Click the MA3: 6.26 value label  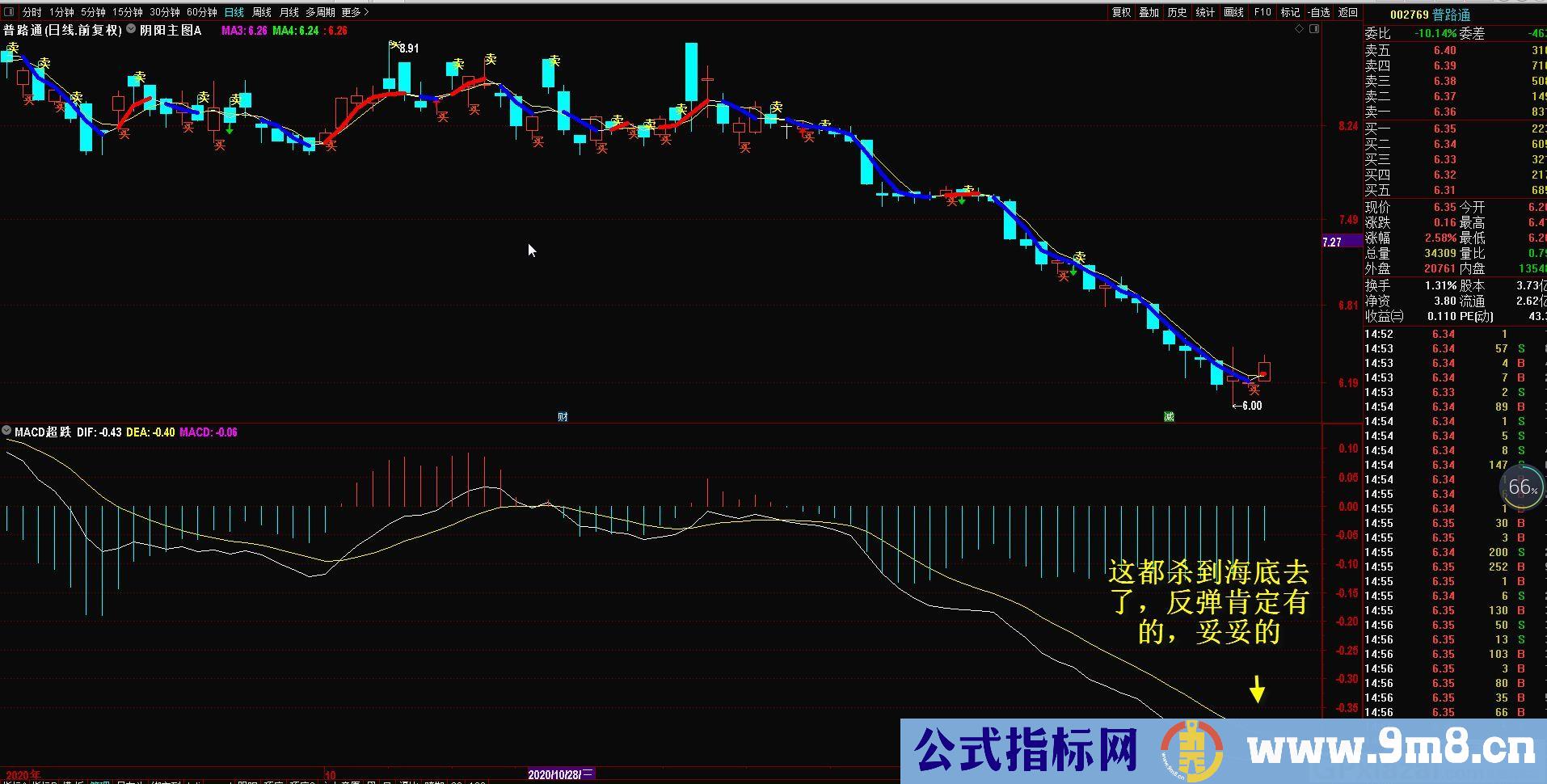pyautogui.click(x=244, y=30)
